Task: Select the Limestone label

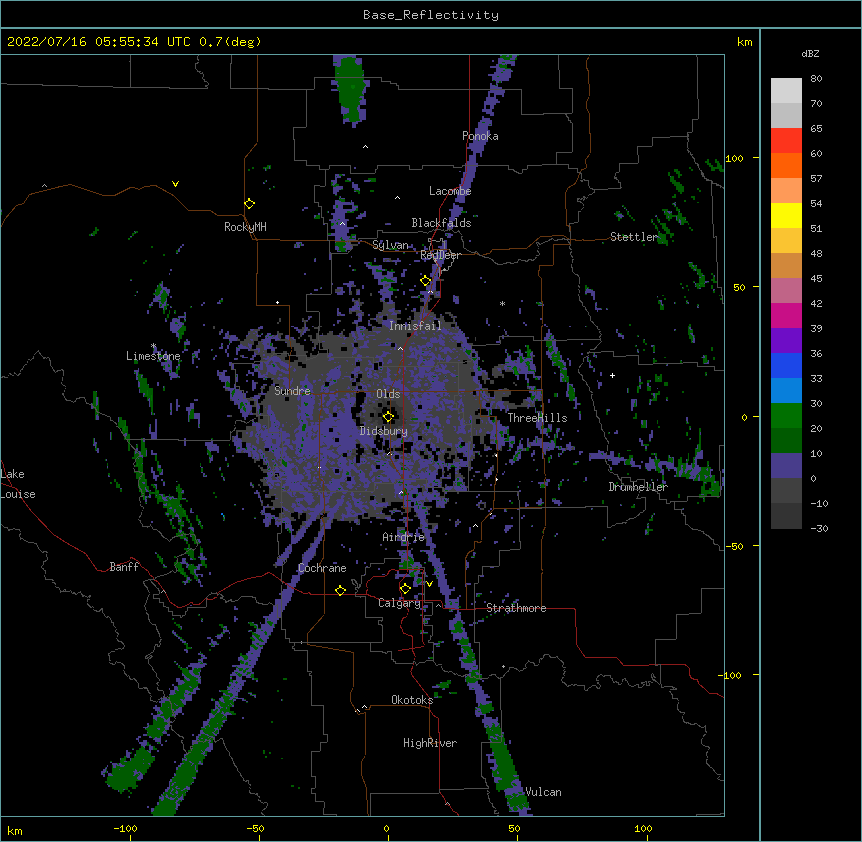Action: tap(153, 356)
